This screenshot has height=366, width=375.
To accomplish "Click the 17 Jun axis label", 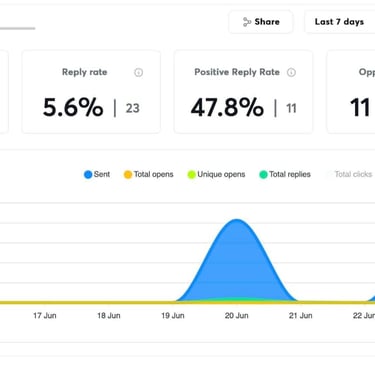I will 45,315.
